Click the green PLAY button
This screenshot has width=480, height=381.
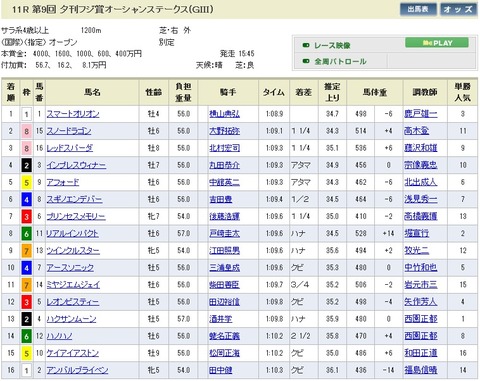[437, 43]
